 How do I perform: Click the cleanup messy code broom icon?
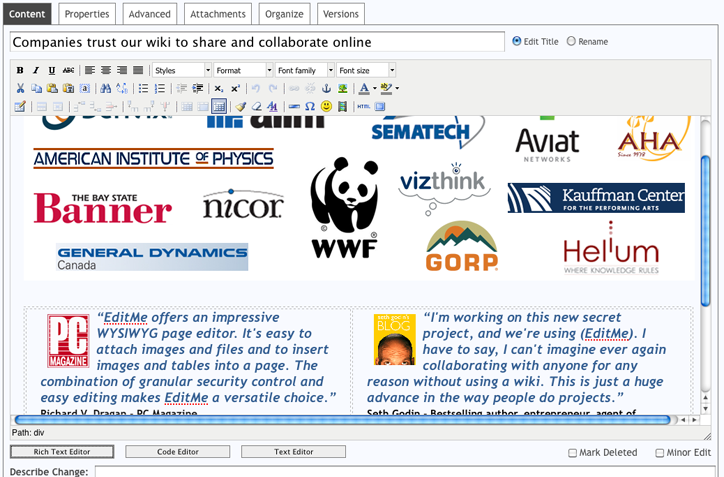click(240, 106)
